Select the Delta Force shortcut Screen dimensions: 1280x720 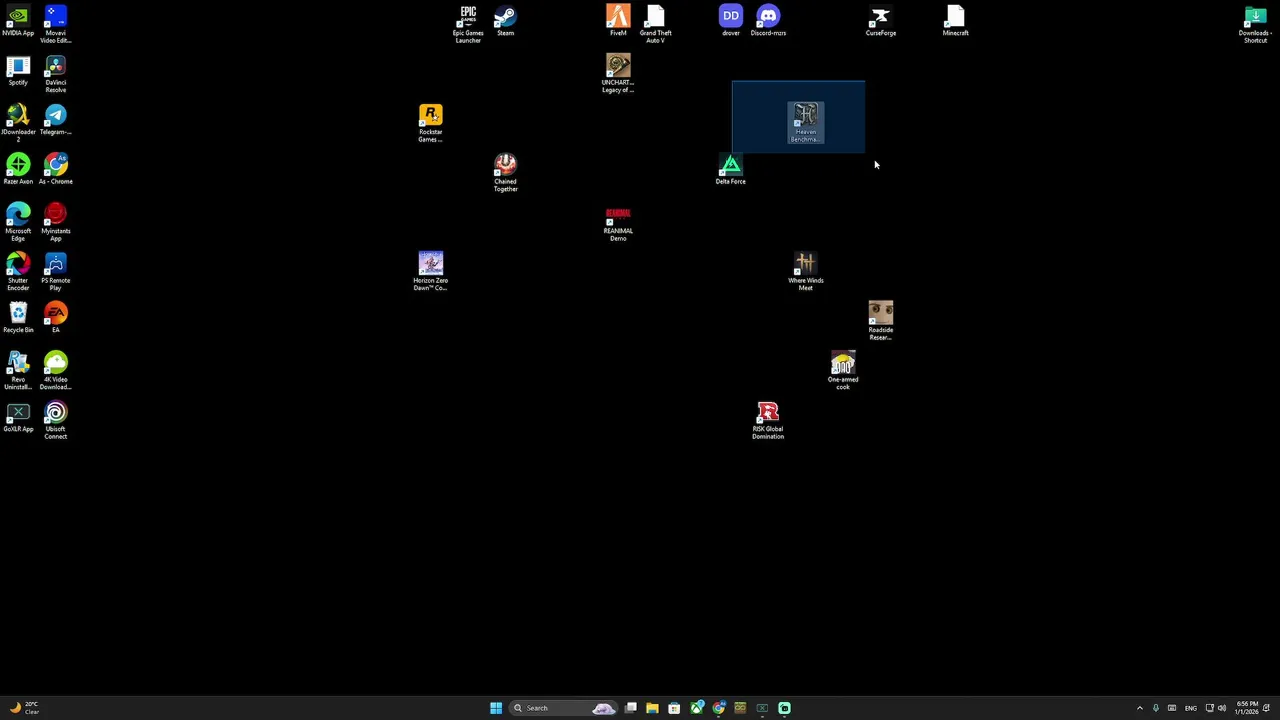point(731,170)
